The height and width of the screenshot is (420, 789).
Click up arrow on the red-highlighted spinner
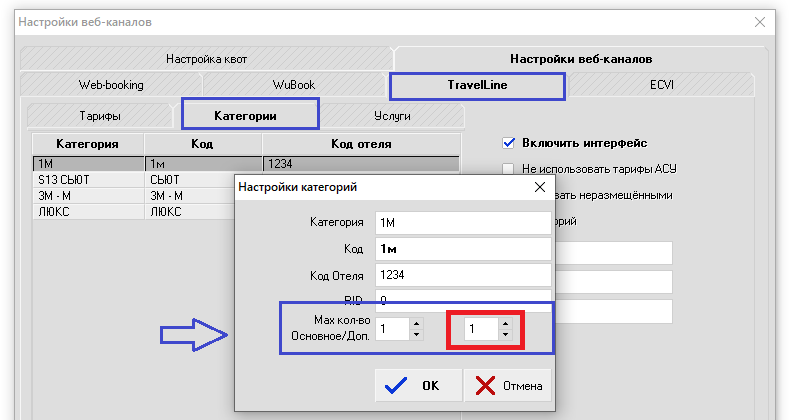(505, 323)
